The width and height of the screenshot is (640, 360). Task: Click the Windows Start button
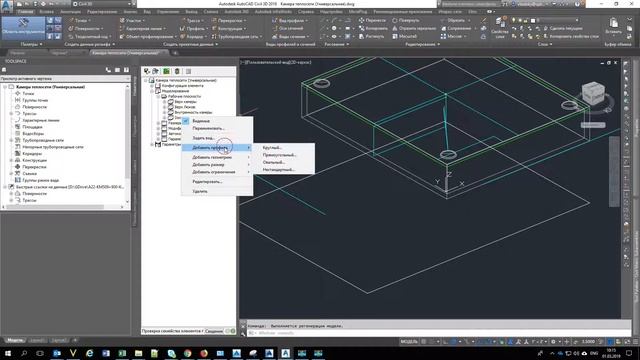point(7,353)
